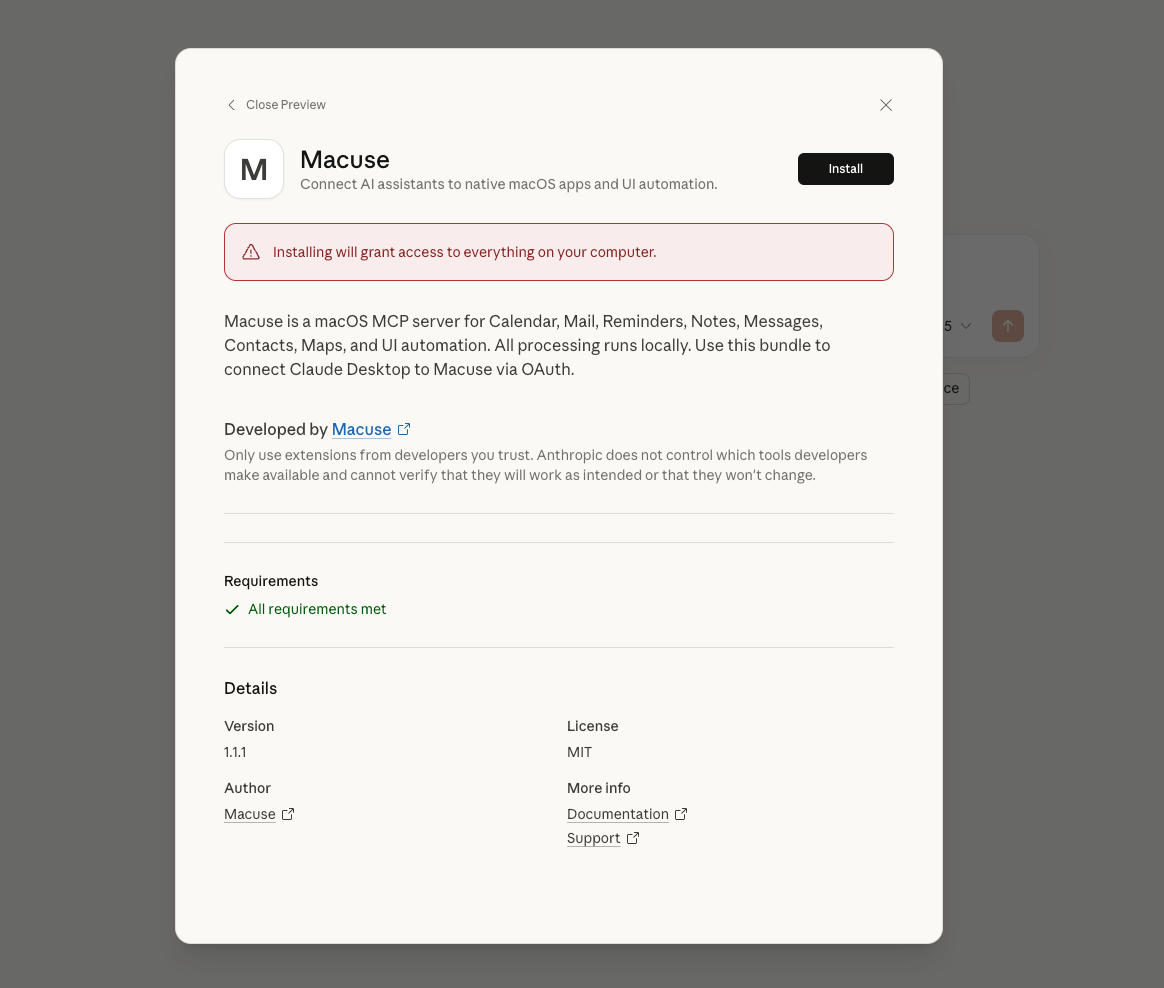Open the Support link
Image resolution: width=1164 pixels, height=988 pixels.
593,838
